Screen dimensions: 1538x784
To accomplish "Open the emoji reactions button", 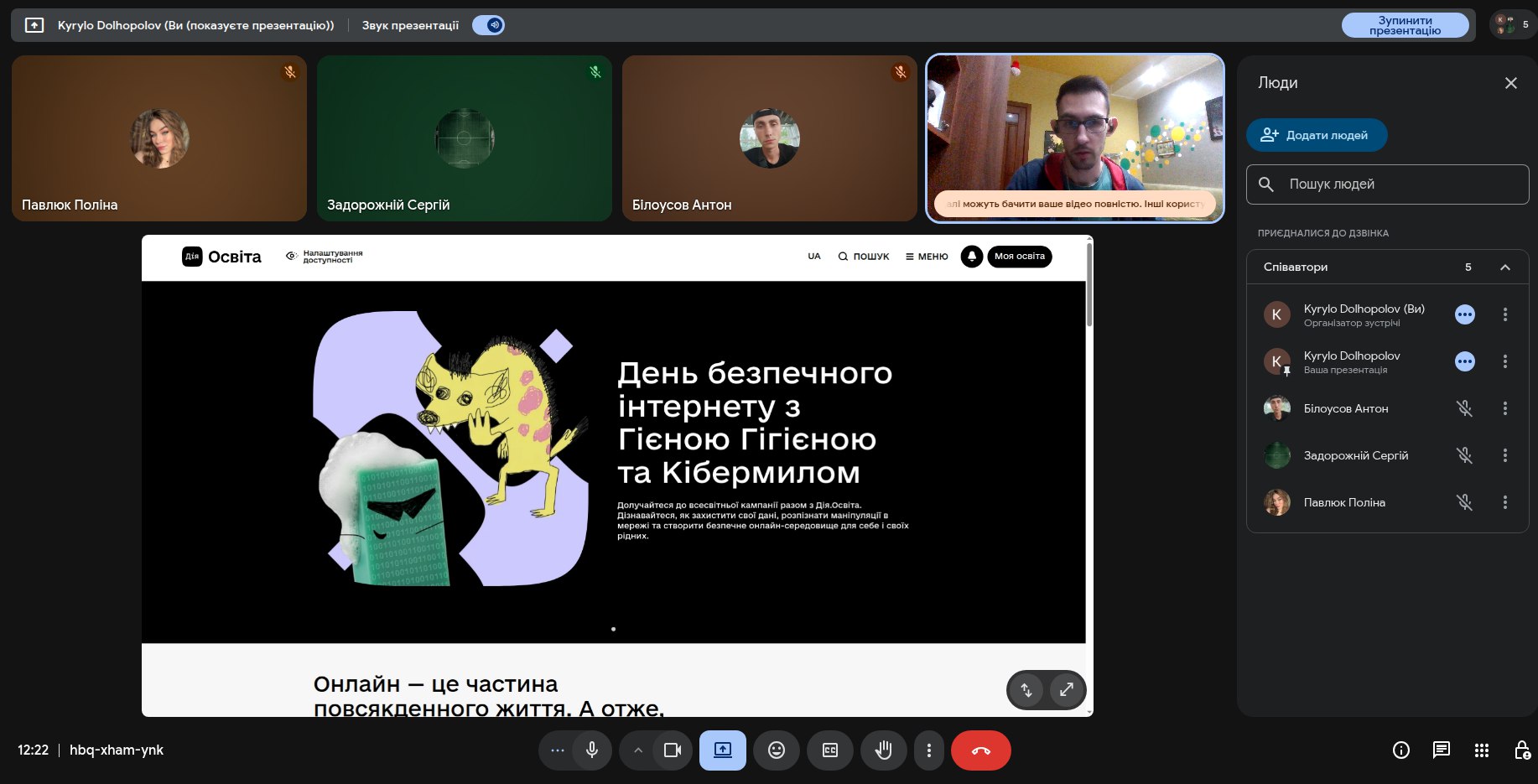I will (777, 750).
